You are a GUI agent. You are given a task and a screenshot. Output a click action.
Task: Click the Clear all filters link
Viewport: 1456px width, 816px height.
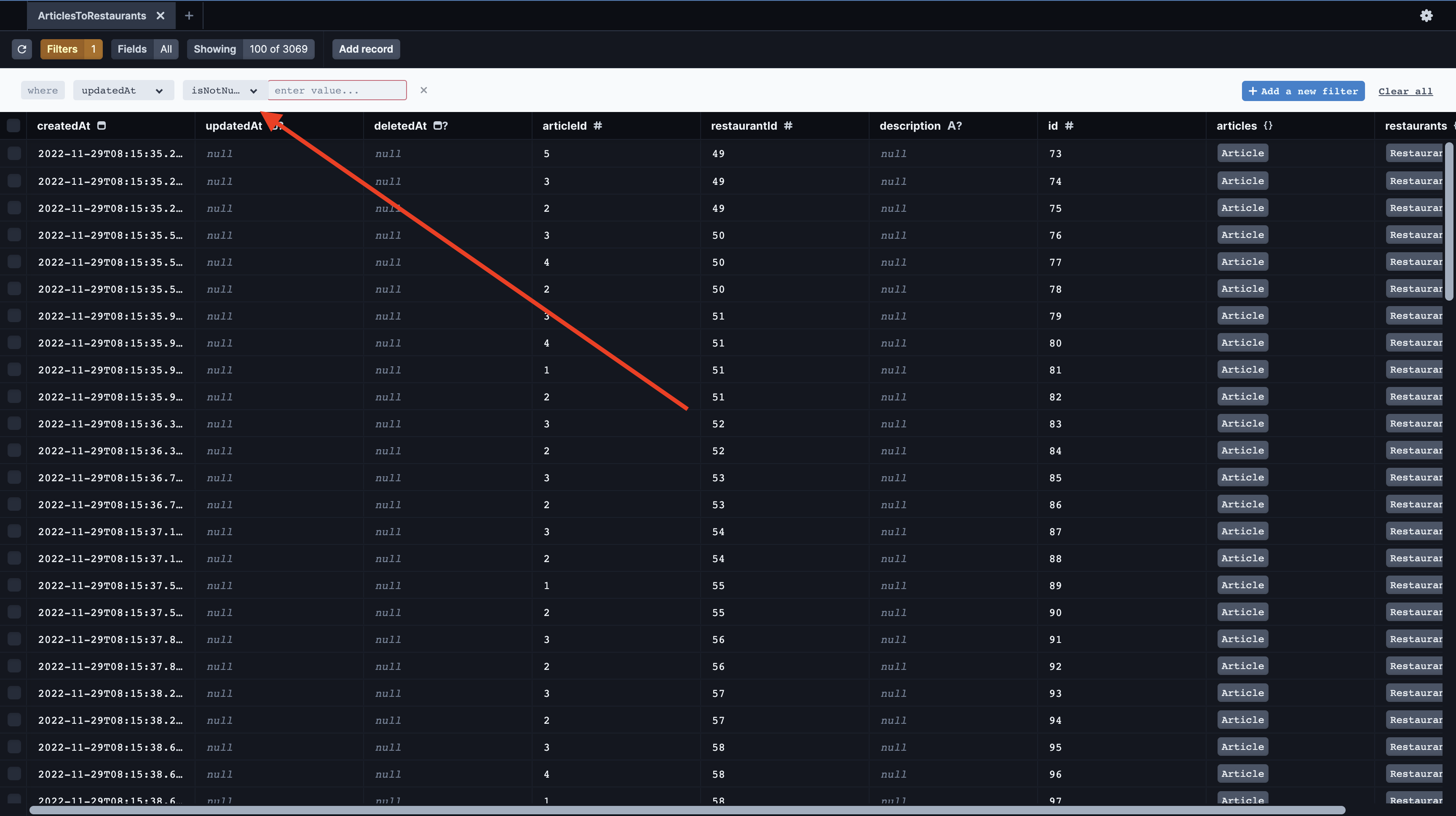(1406, 91)
